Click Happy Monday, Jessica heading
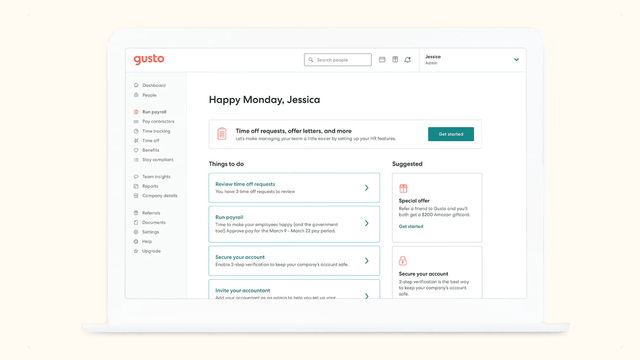This screenshot has height=360, width=640. (x=264, y=100)
